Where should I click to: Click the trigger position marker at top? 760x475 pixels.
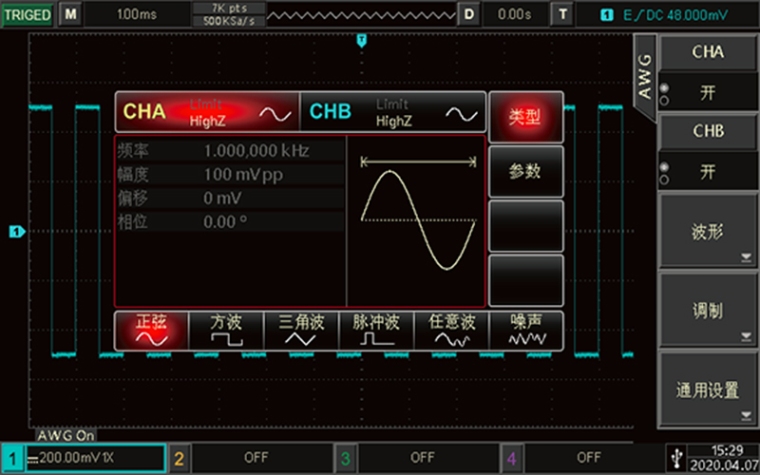362,40
